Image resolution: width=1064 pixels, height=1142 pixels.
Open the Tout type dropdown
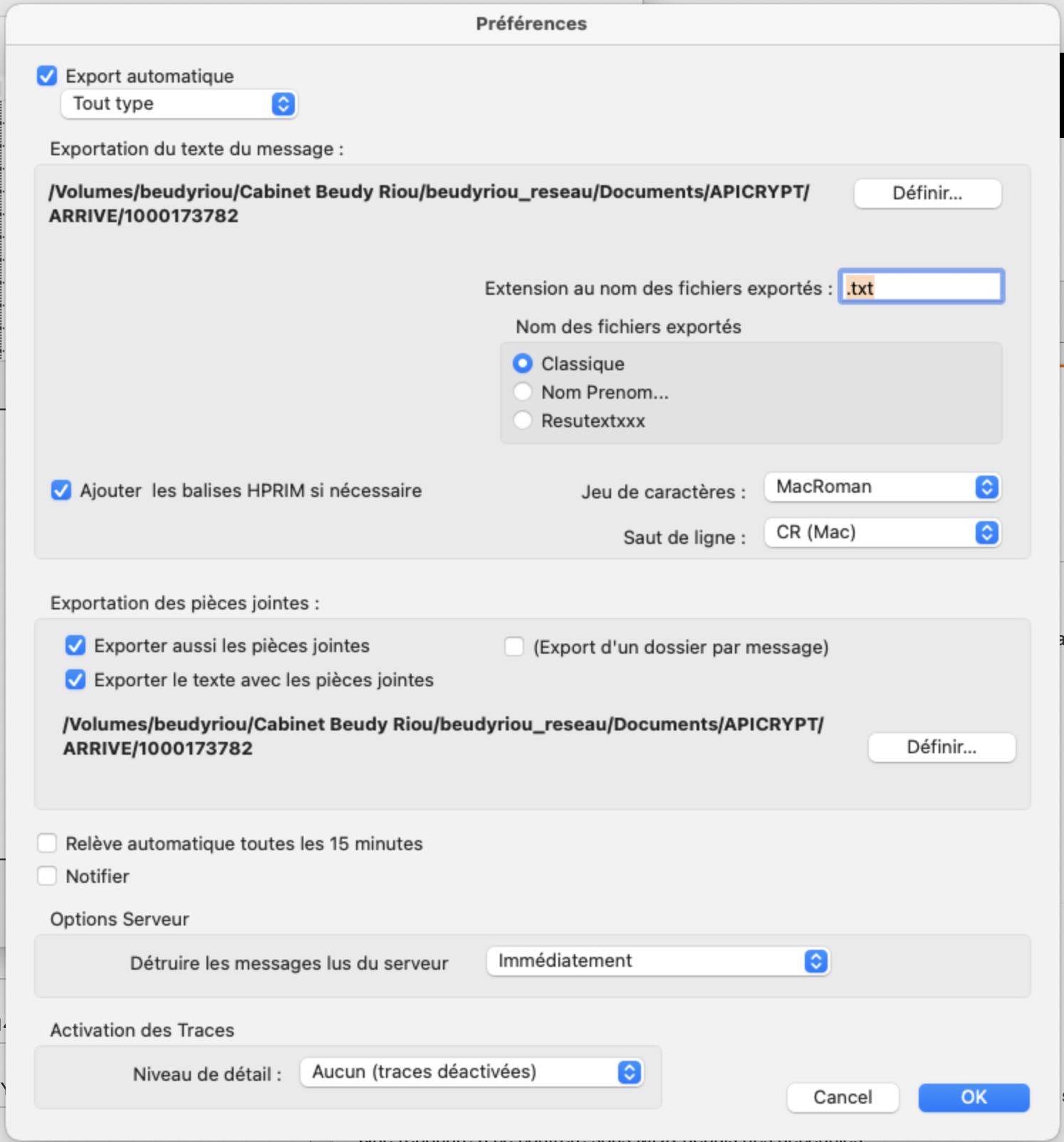[179, 104]
